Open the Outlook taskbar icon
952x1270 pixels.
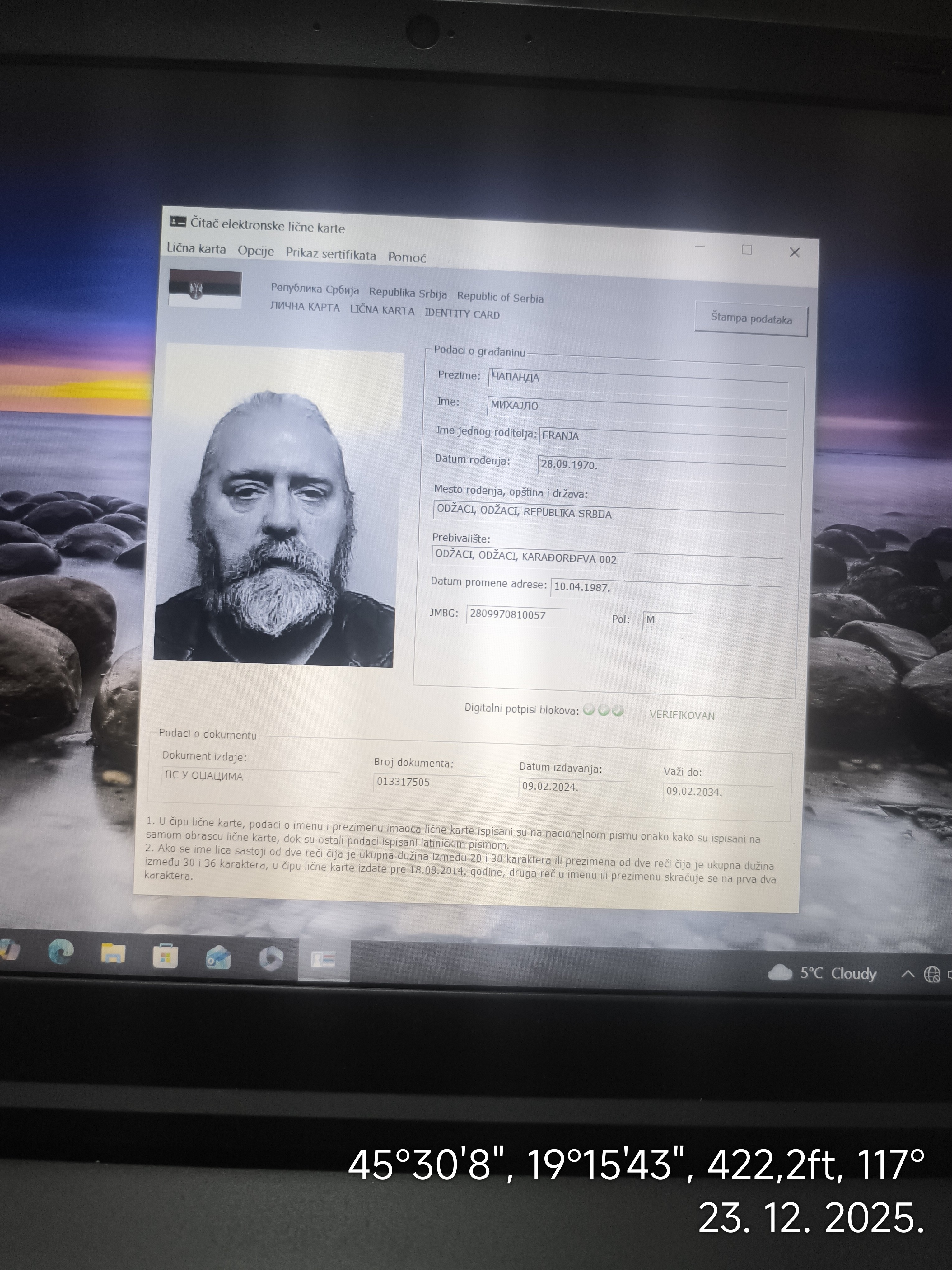pyautogui.click(x=219, y=958)
